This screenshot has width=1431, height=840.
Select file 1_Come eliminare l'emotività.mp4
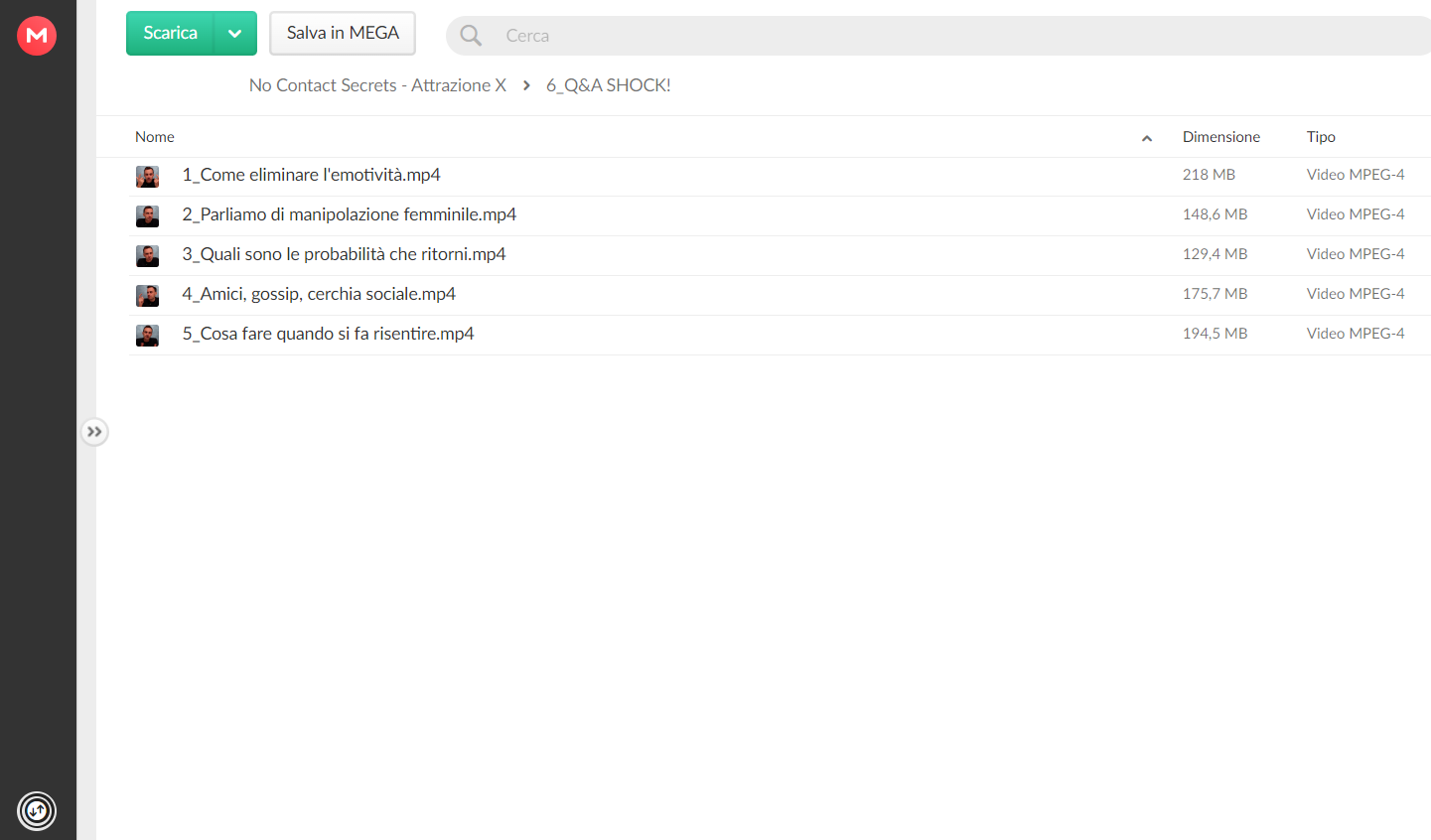click(311, 175)
